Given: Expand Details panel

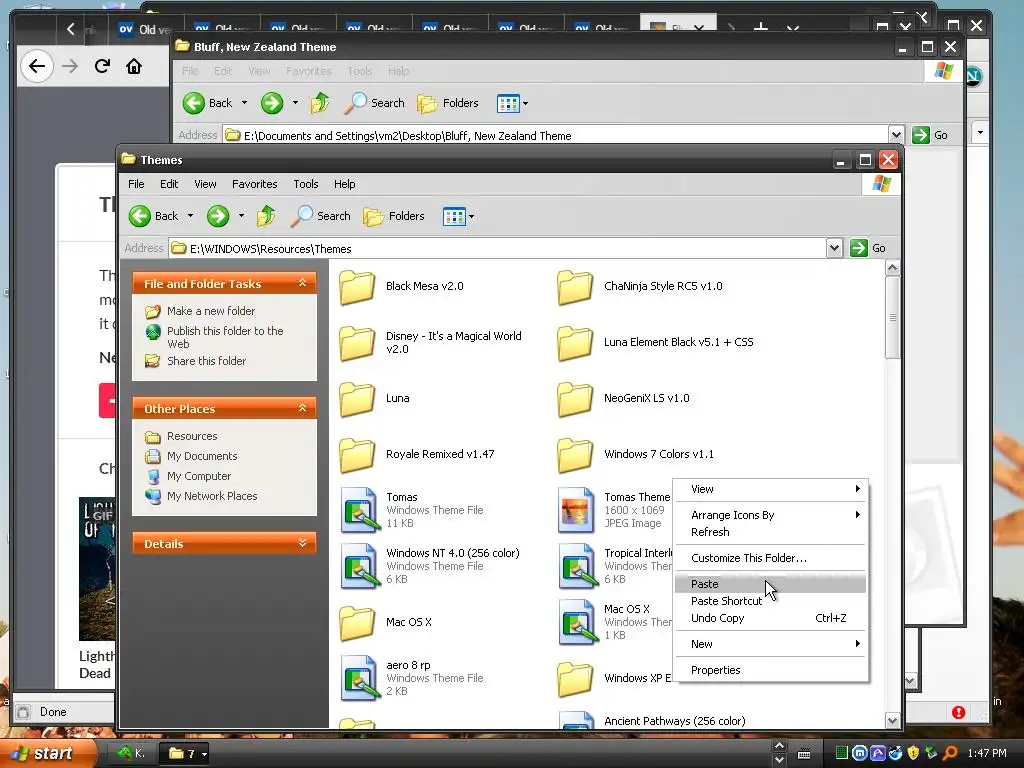Looking at the screenshot, I should pyautogui.click(x=302, y=543).
